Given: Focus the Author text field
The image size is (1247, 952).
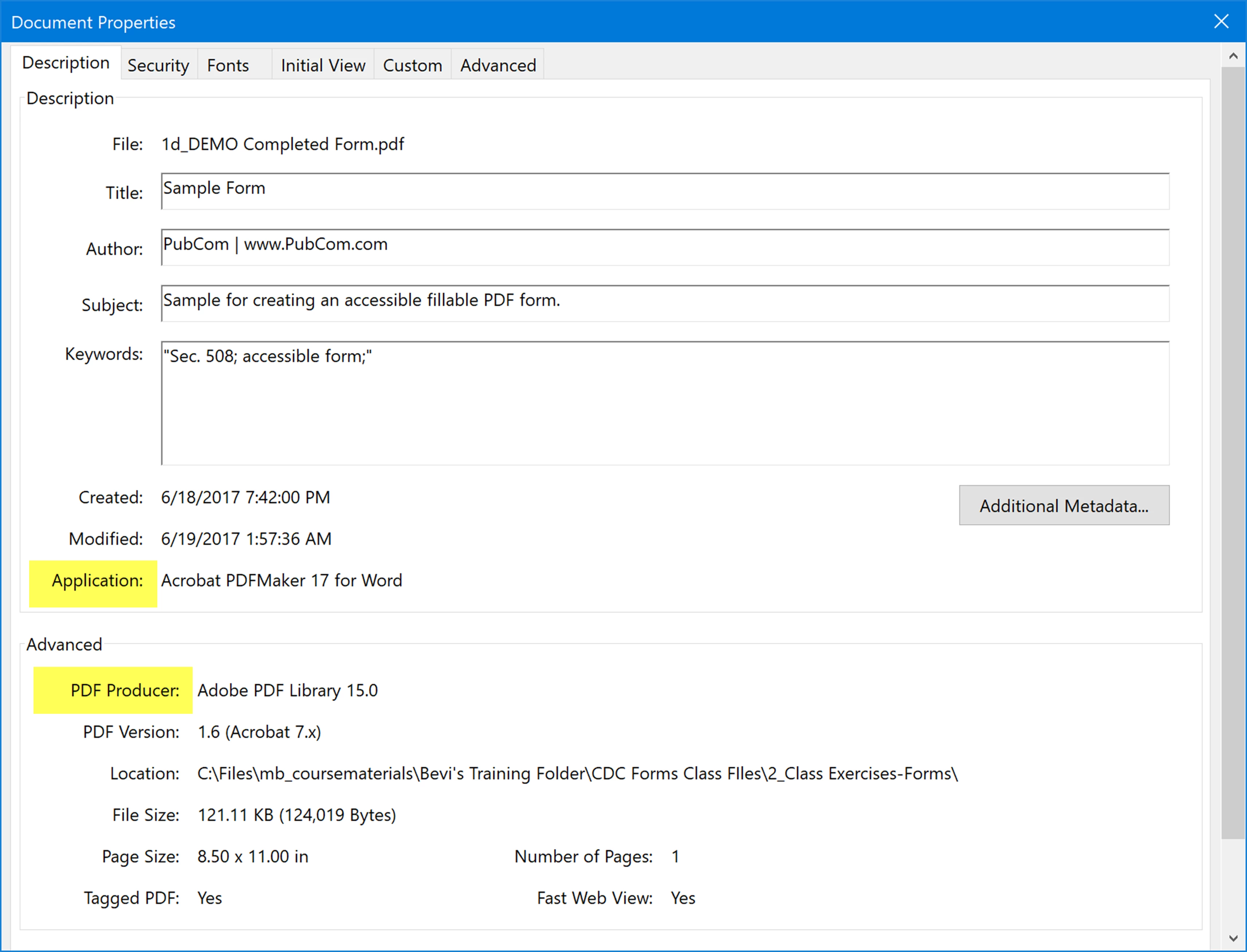Looking at the screenshot, I should click(x=665, y=247).
